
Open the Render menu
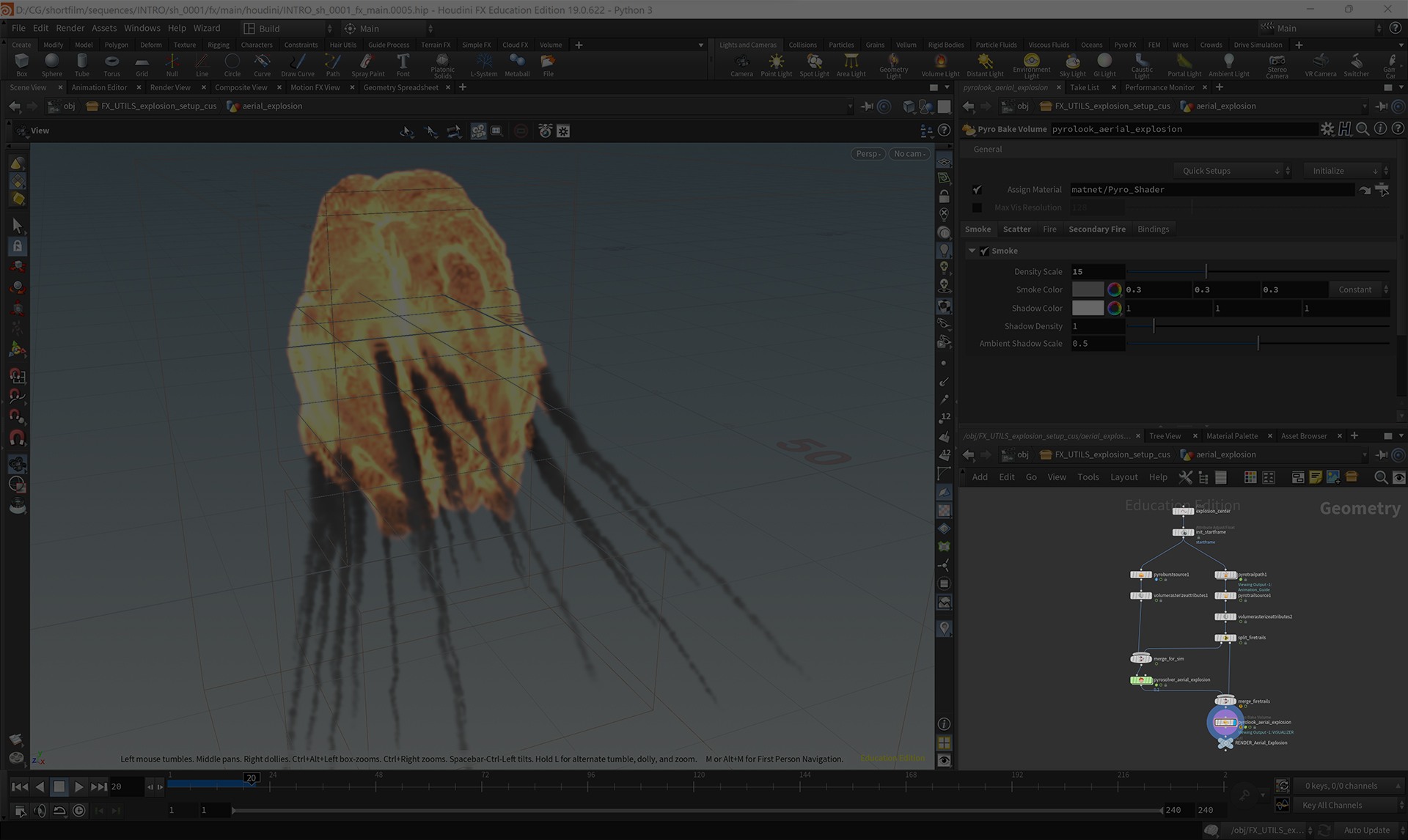pyautogui.click(x=70, y=28)
